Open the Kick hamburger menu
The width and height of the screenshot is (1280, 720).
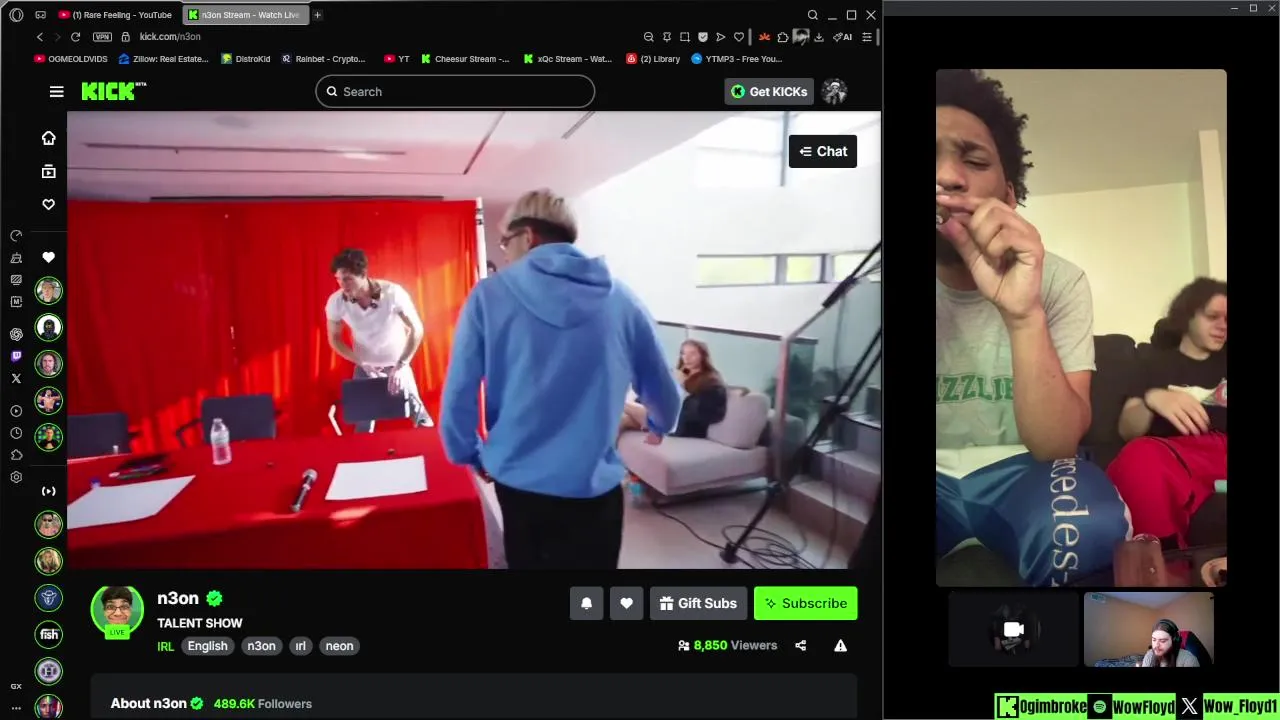tap(57, 92)
